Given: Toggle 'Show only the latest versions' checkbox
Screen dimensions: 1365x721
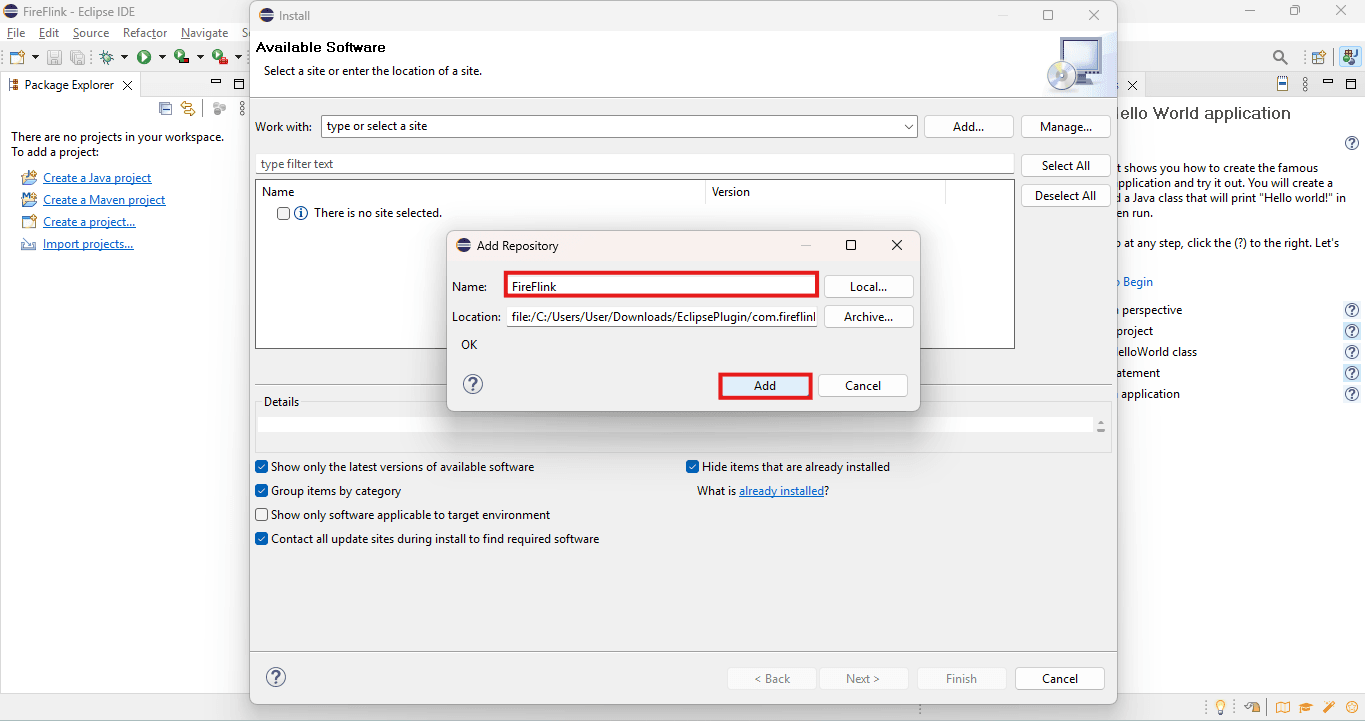Looking at the screenshot, I should (262, 467).
